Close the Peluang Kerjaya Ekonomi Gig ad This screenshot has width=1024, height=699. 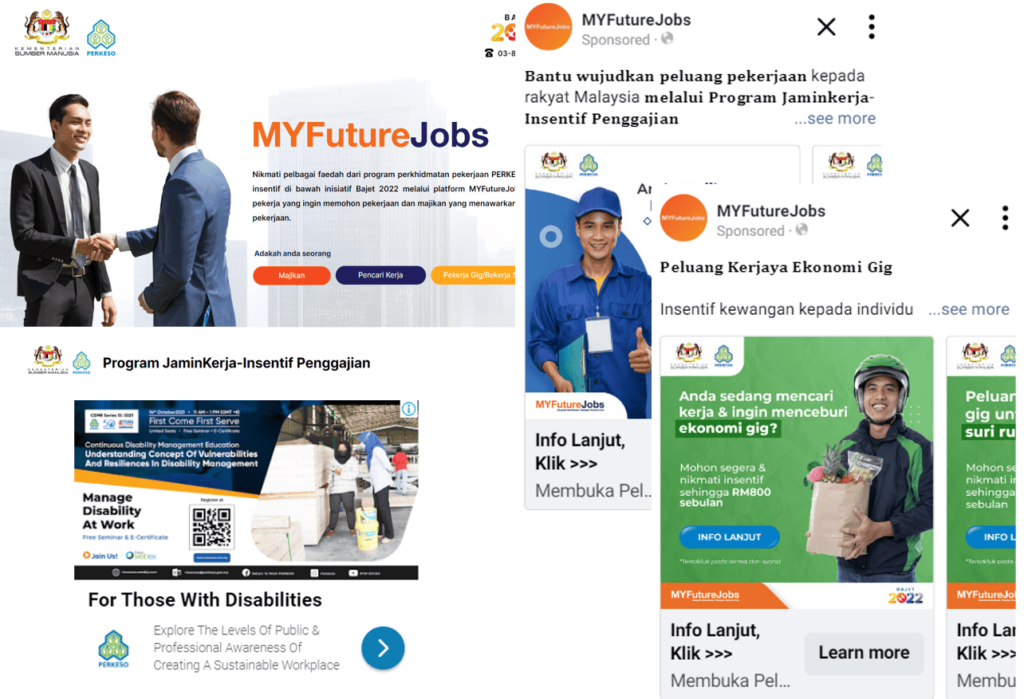960,218
